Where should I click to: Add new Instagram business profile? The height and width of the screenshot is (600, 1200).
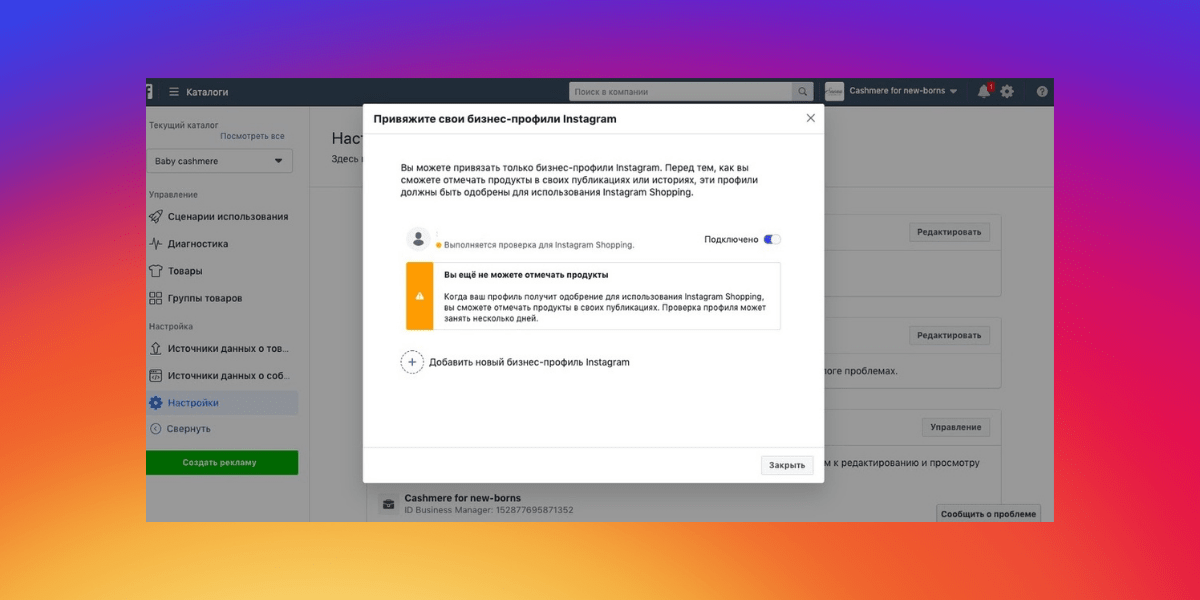(516, 362)
